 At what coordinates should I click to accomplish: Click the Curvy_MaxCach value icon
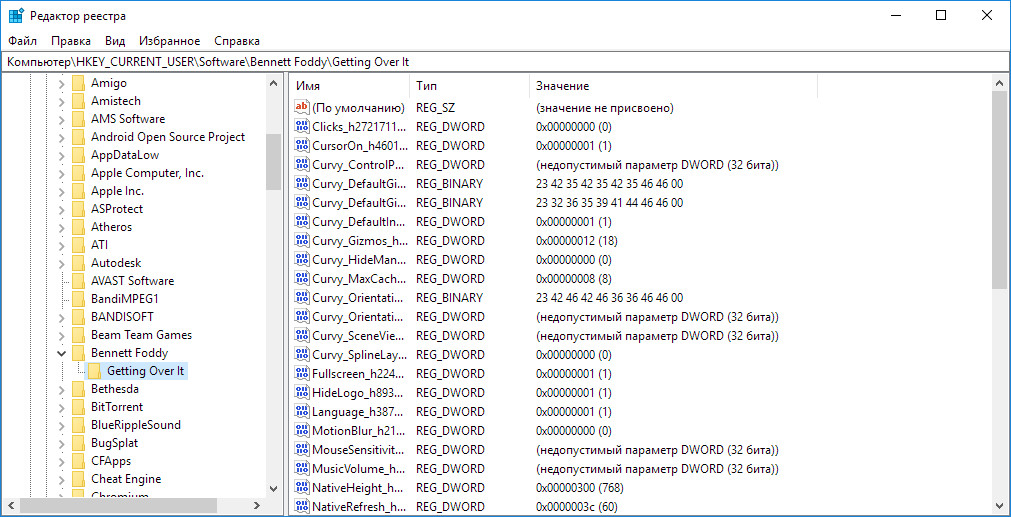tap(301, 278)
